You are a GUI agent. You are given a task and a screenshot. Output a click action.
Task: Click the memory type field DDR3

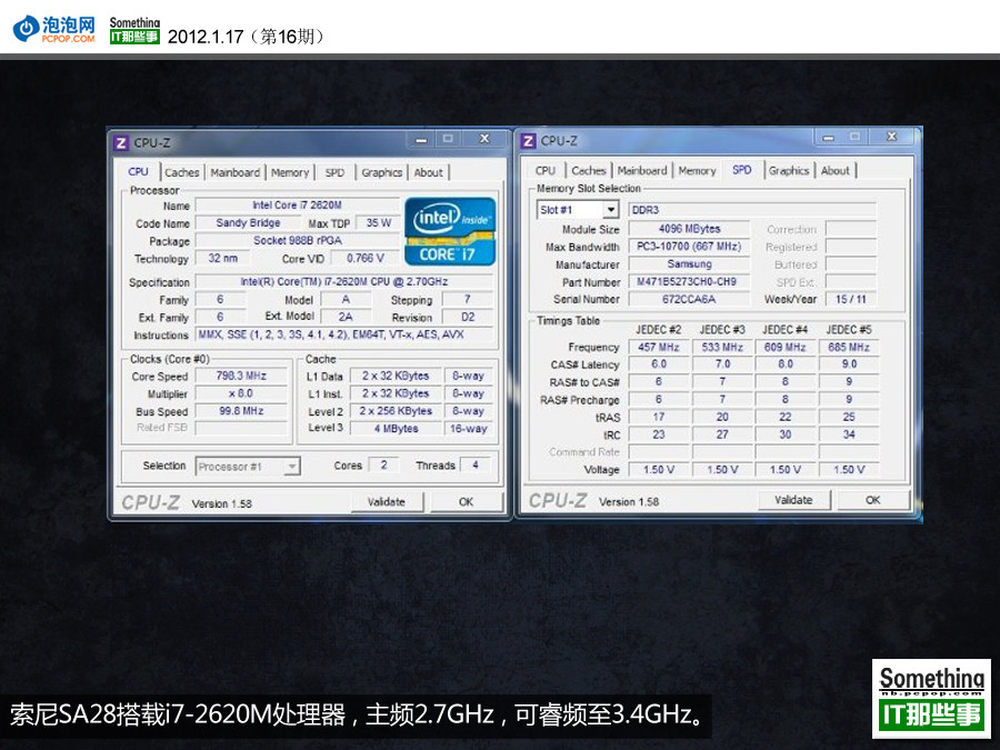(x=753, y=210)
